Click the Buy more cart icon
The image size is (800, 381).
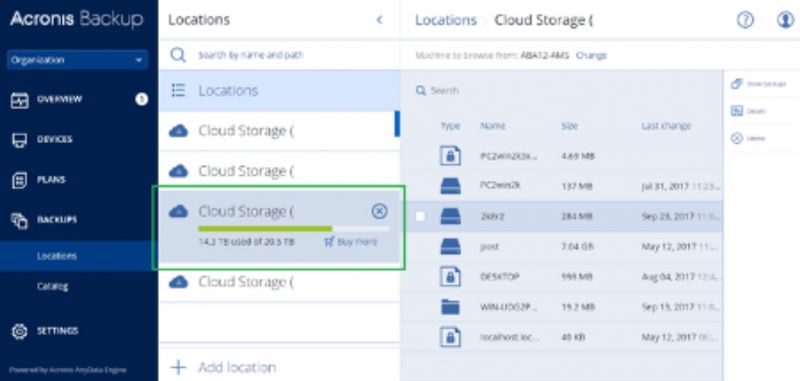tap(329, 242)
